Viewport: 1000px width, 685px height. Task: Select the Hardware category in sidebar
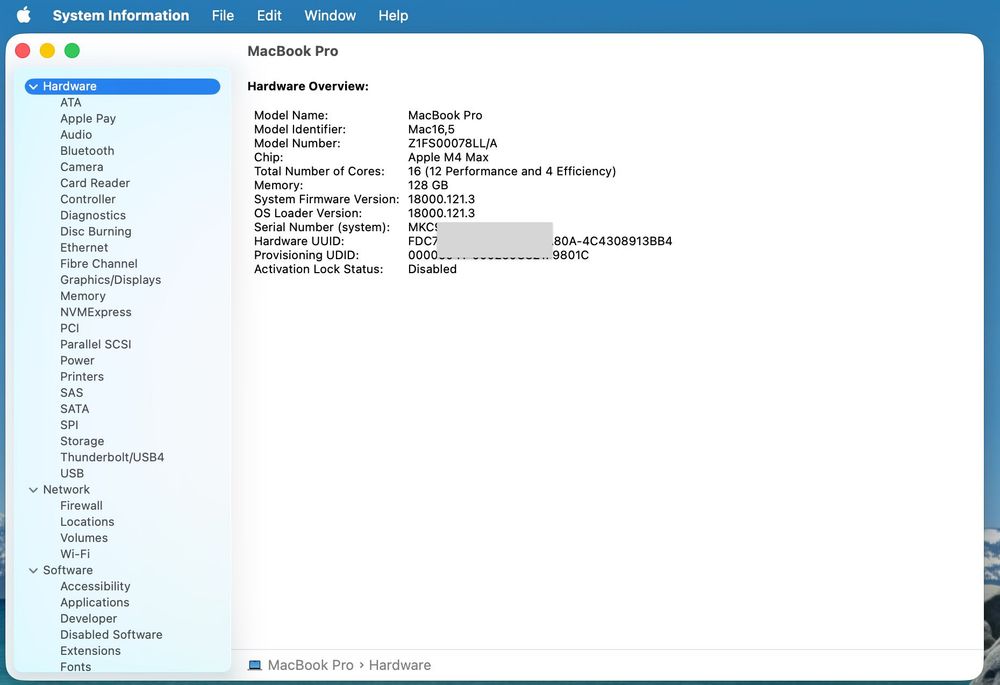pos(122,86)
